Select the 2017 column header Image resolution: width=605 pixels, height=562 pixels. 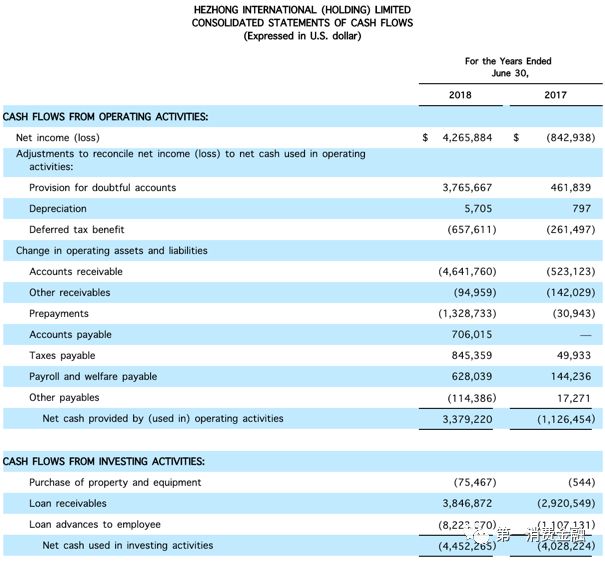(x=555, y=95)
